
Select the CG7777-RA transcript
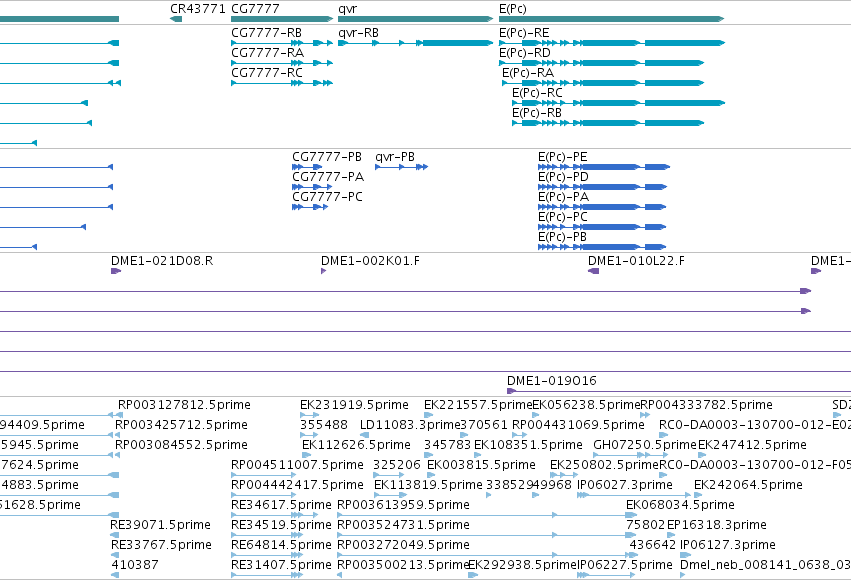point(282,63)
